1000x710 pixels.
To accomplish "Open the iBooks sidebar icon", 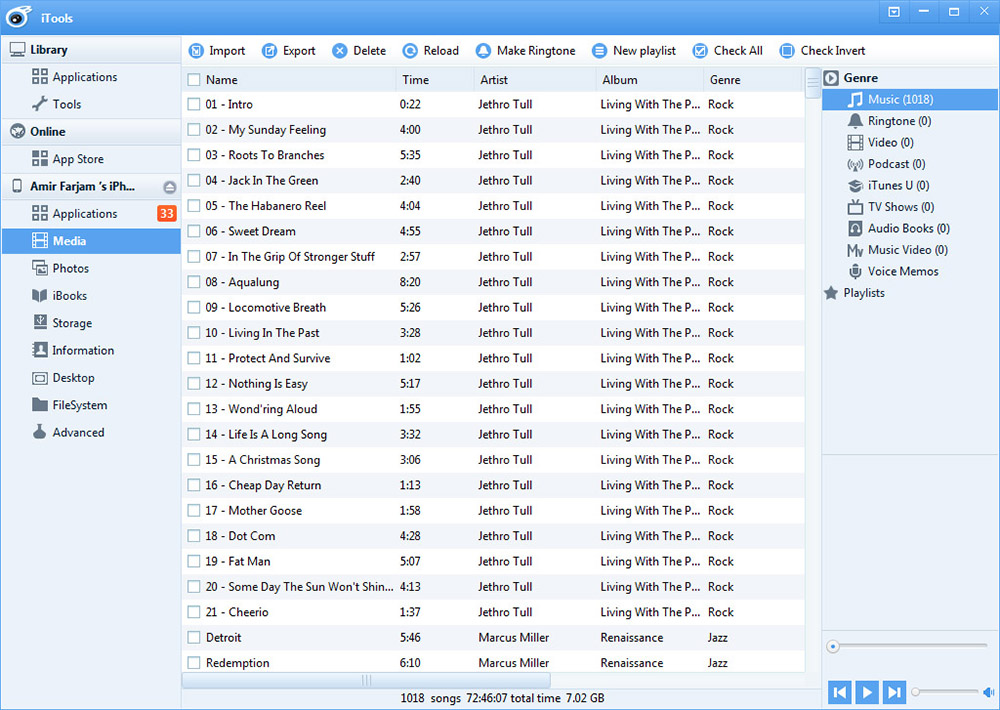I will point(40,295).
